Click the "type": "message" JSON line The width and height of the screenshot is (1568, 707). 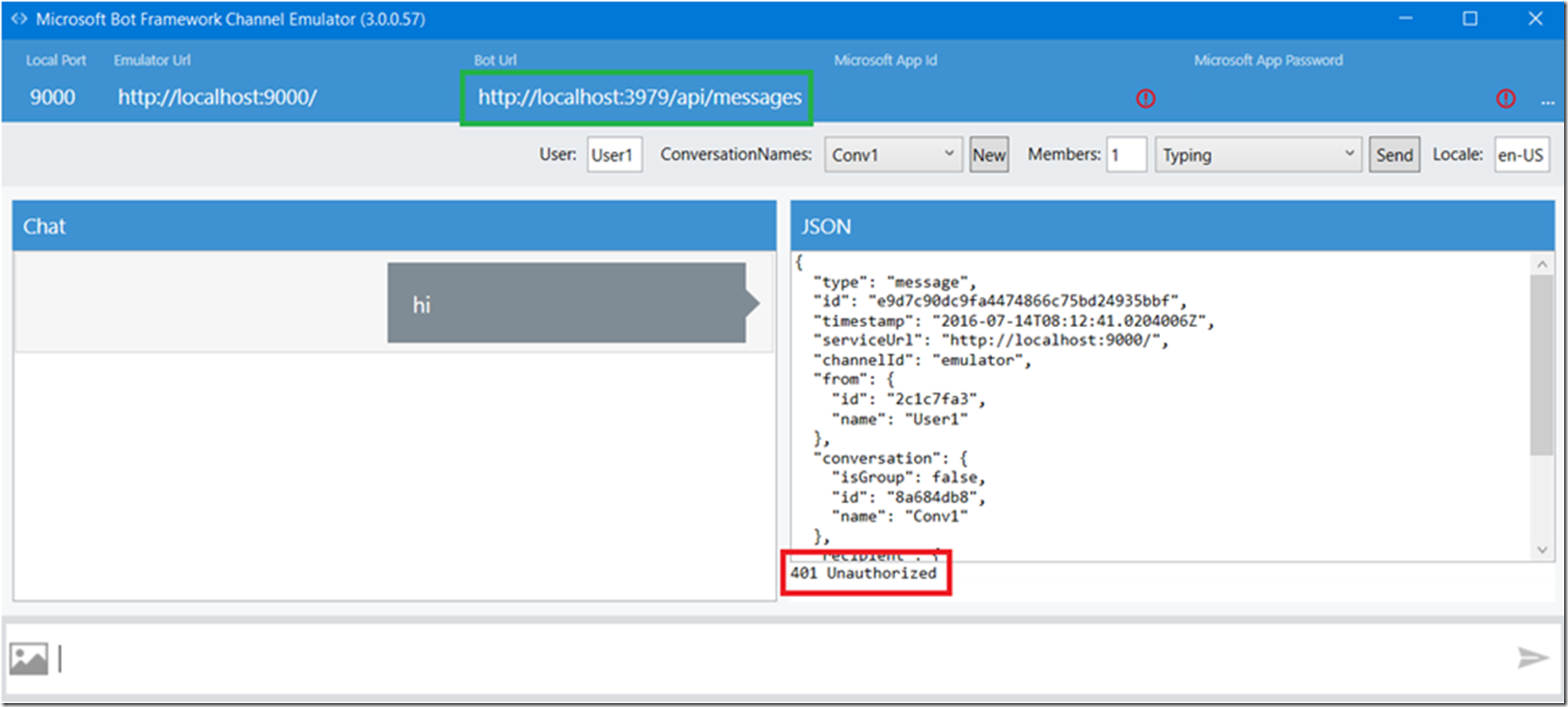pos(894,282)
